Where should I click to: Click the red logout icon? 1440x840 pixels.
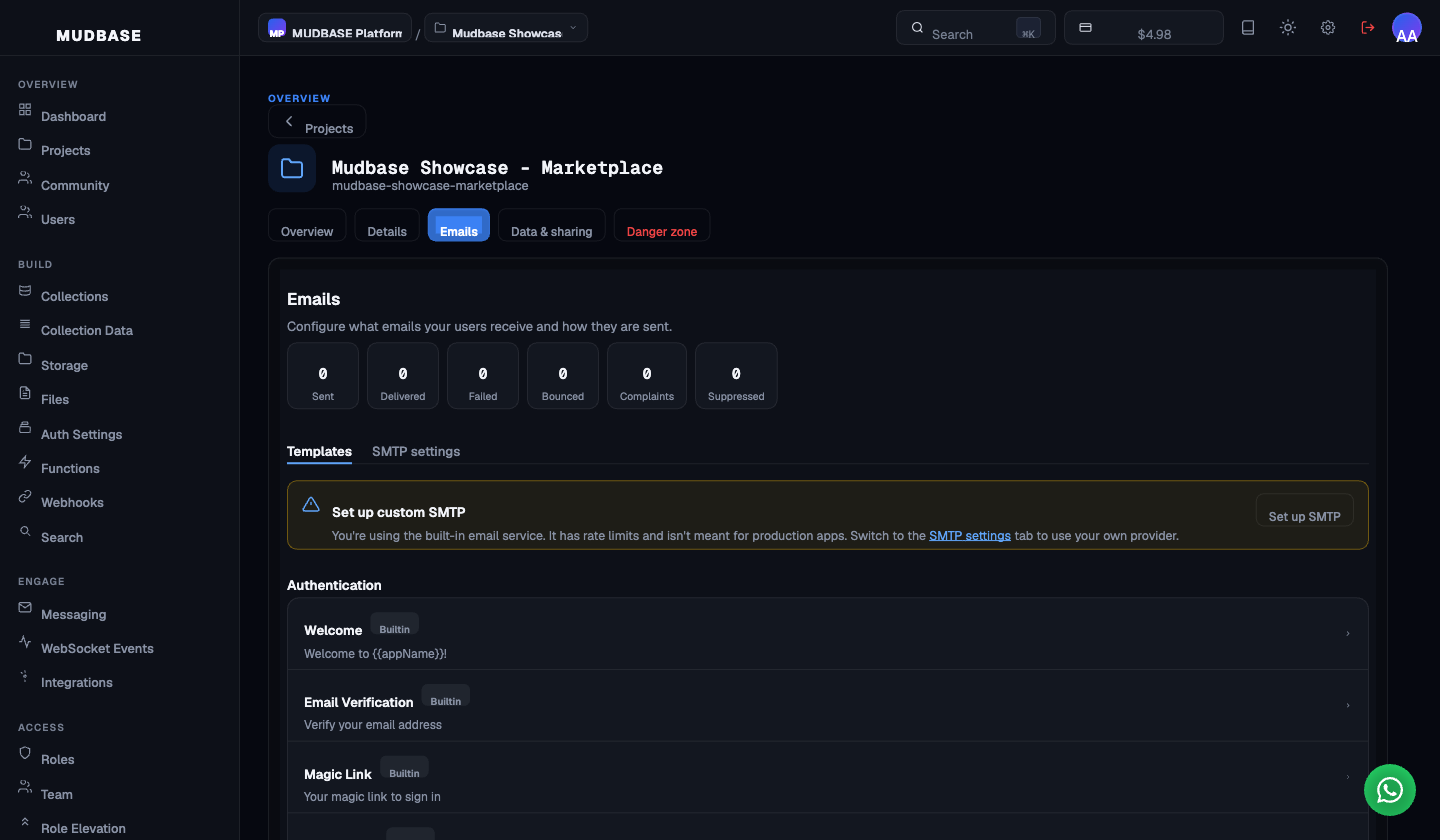click(1368, 28)
